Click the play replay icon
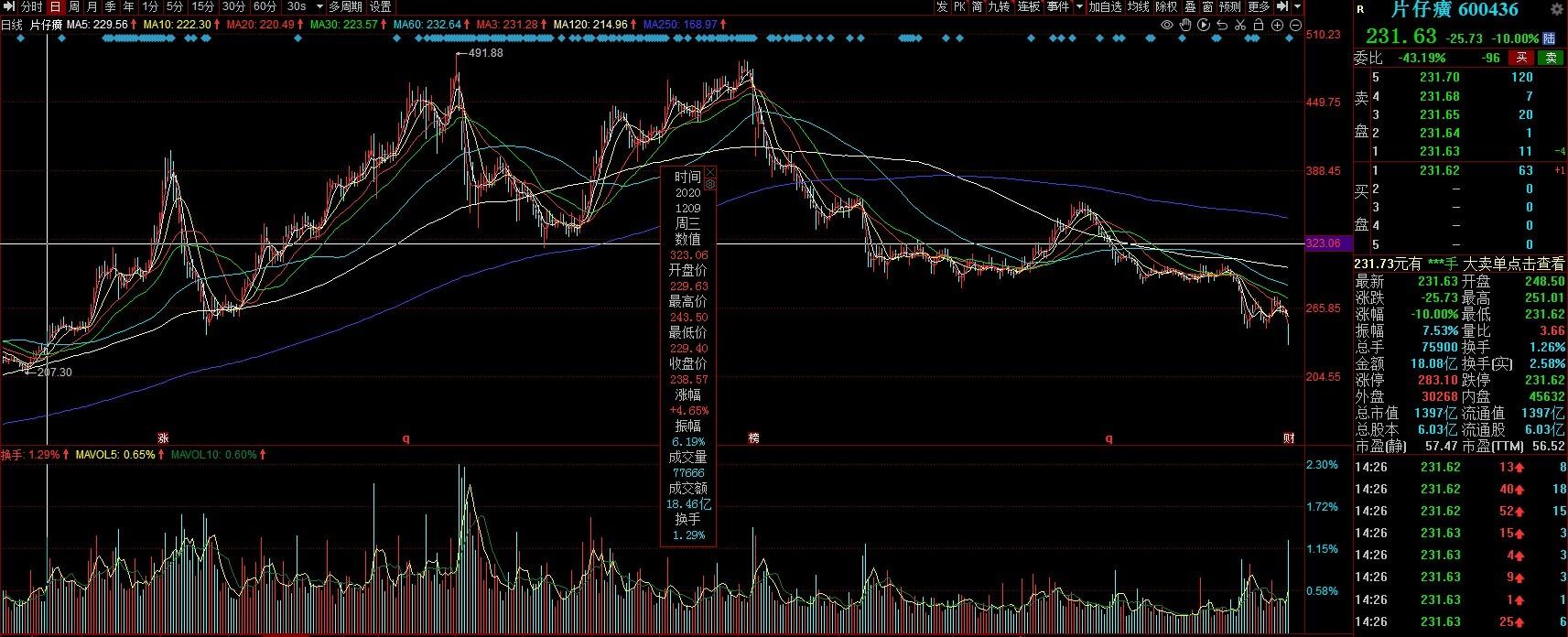This screenshot has height=637, width=1568. click(1204, 25)
